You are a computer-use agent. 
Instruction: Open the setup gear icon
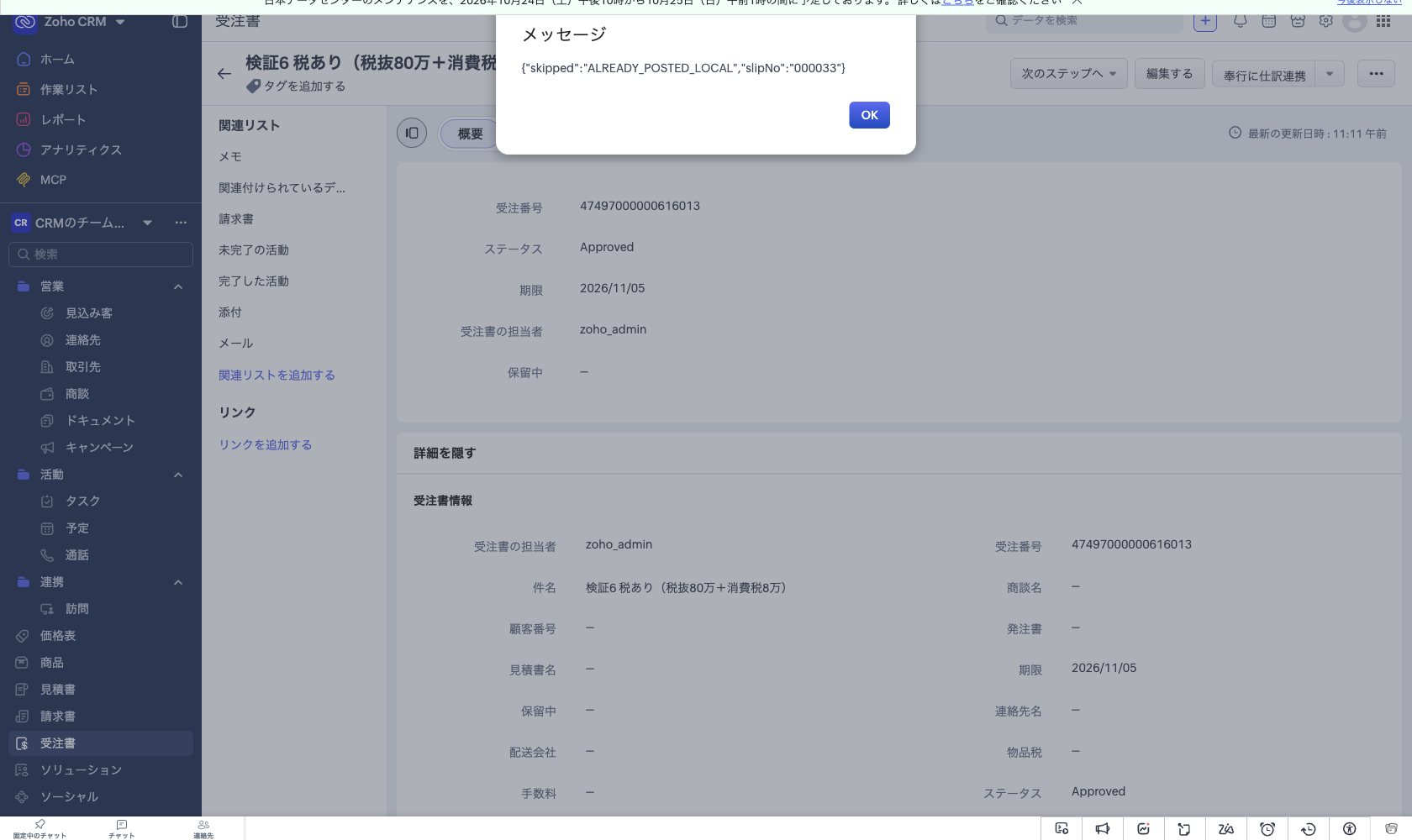(x=1326, y=22)
